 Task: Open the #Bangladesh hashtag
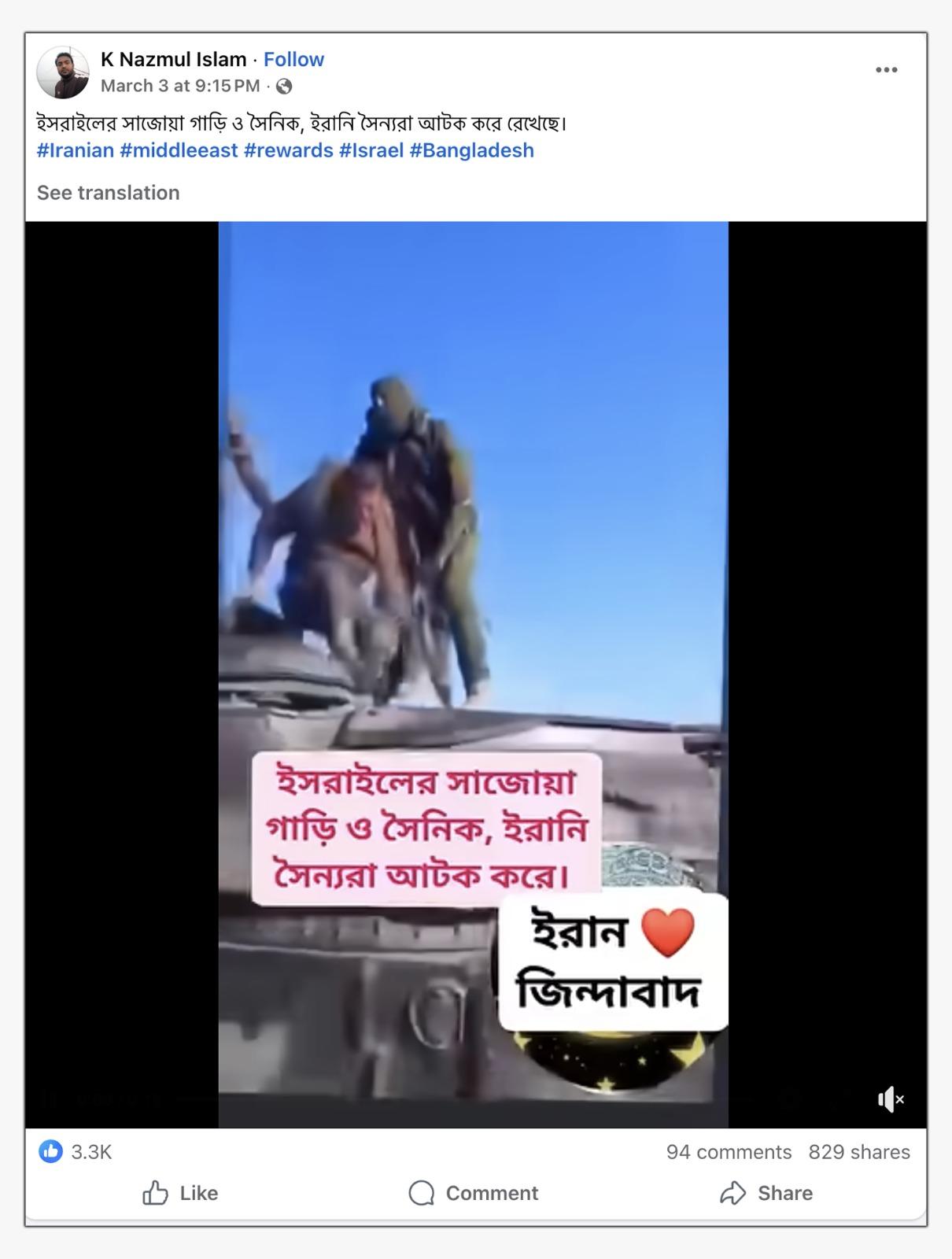pos(472,150)
